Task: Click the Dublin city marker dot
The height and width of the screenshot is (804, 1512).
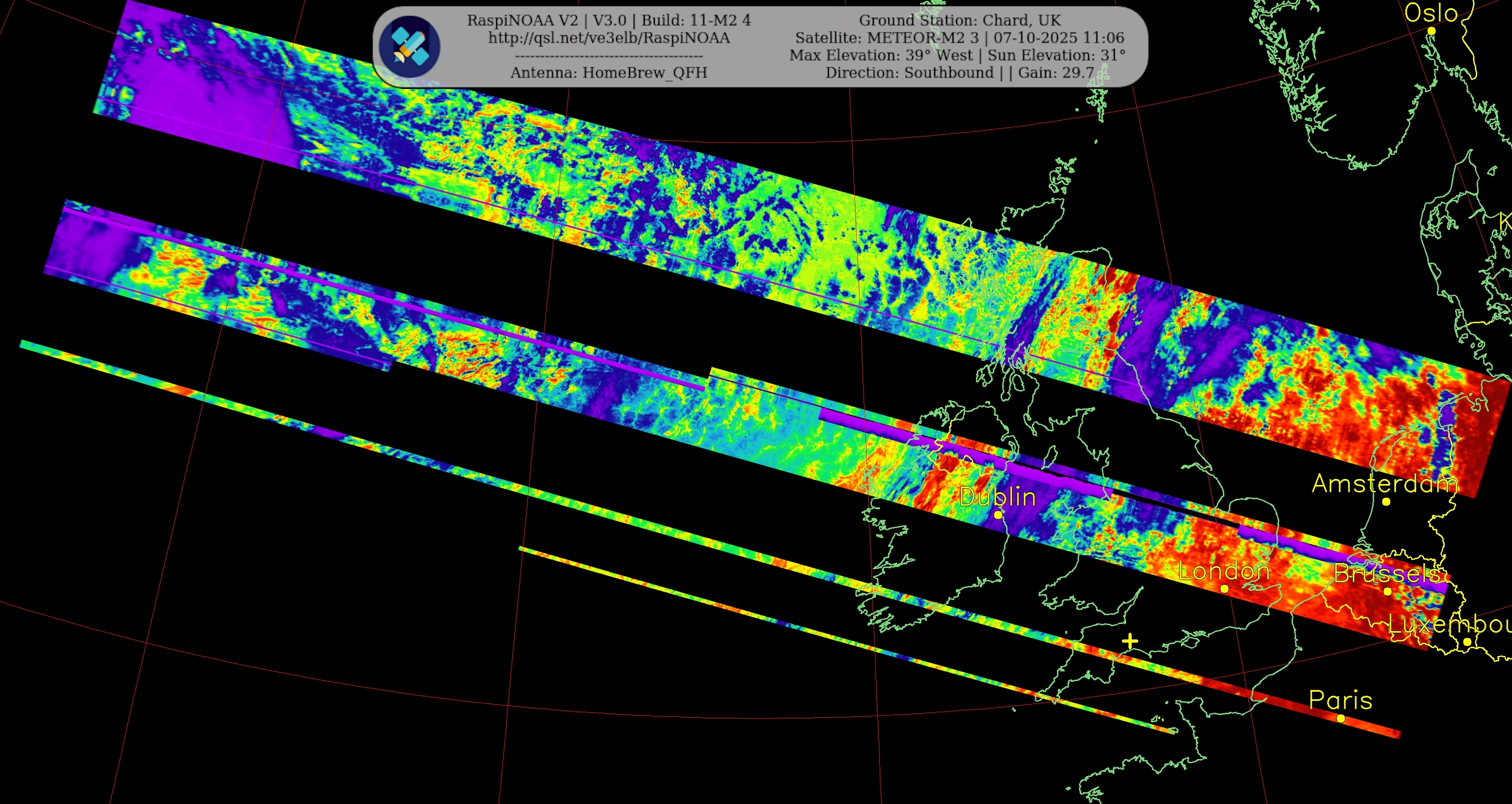Action: [998, 515]
